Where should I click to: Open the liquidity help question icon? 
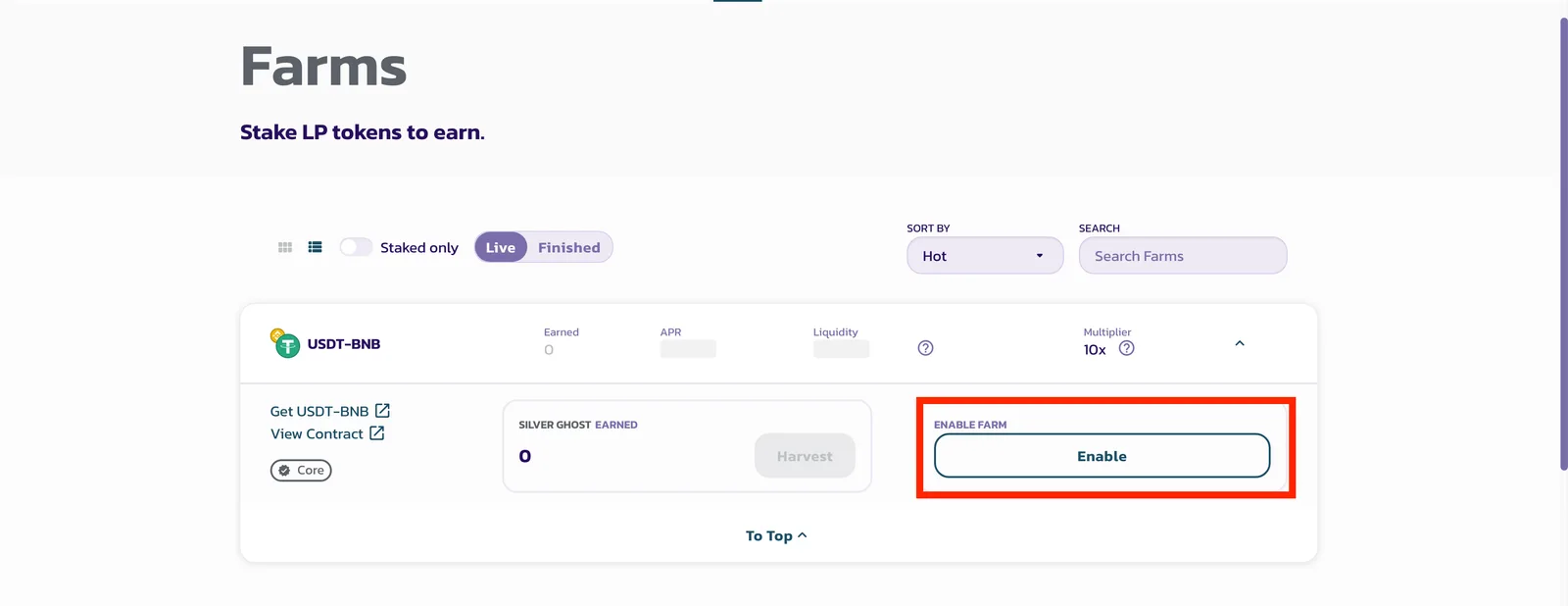pos(925,348)
